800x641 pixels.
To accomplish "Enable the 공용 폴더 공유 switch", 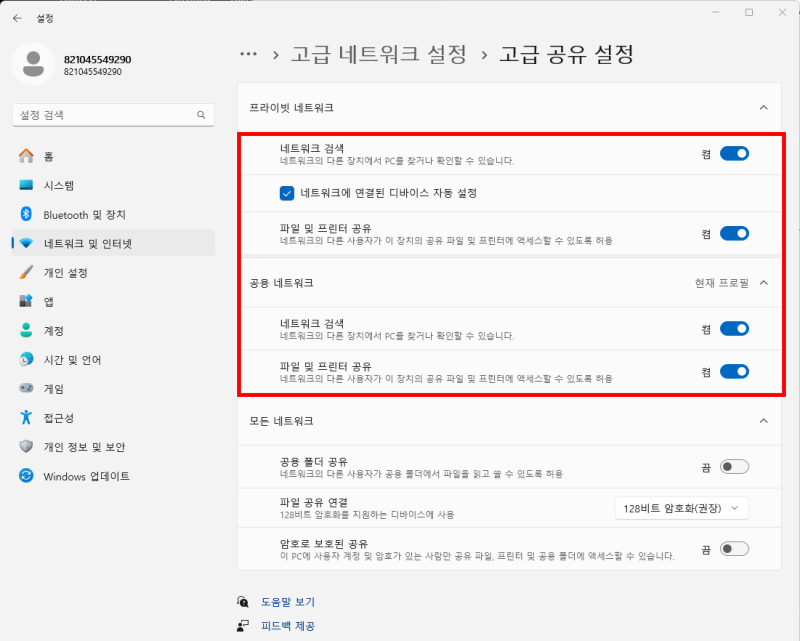I will coord(734,466).
